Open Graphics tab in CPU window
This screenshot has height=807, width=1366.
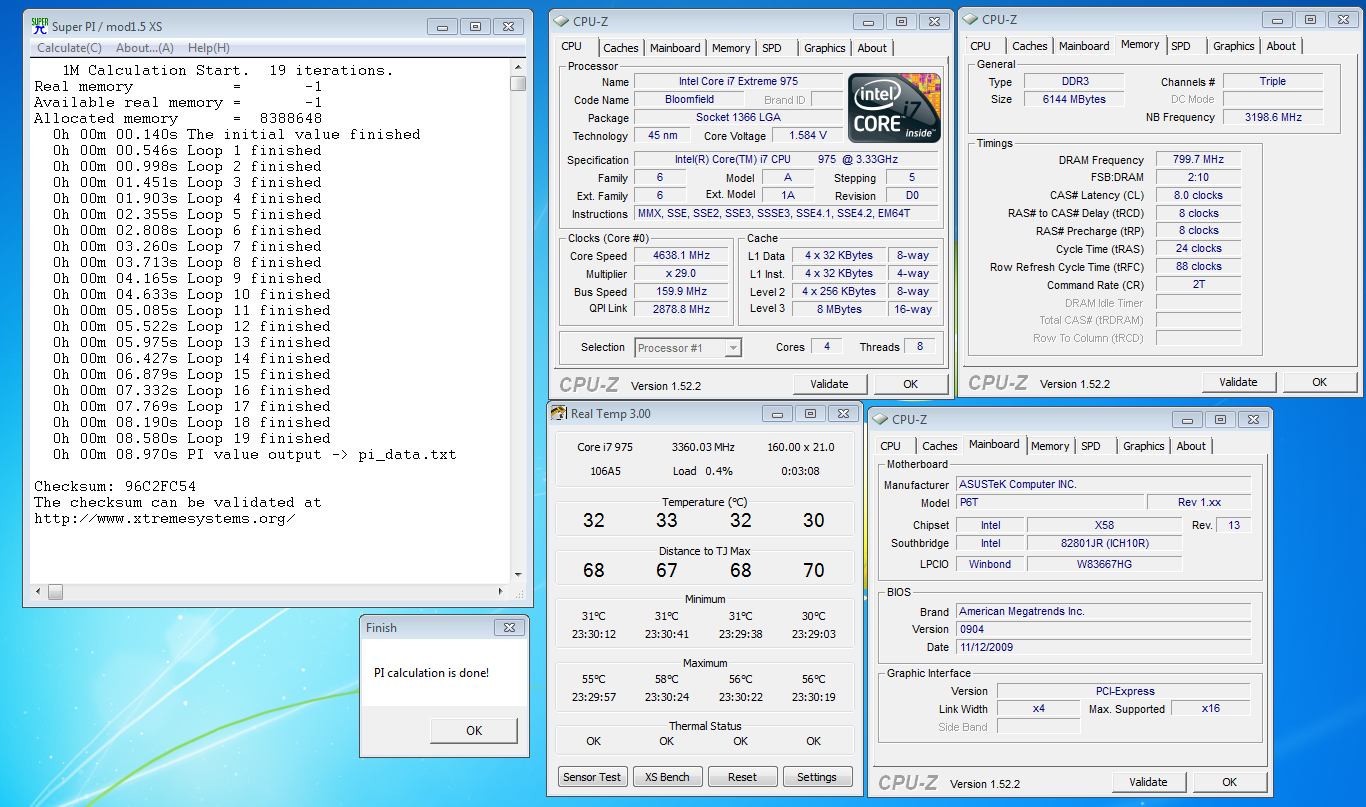point(825,48)
